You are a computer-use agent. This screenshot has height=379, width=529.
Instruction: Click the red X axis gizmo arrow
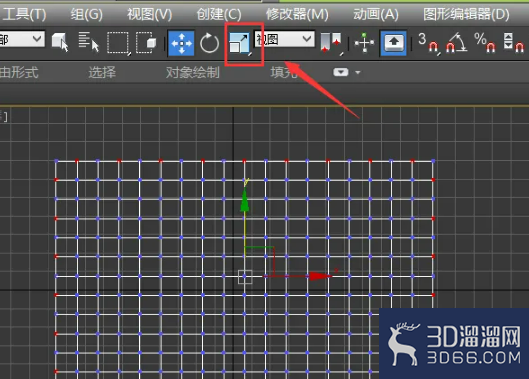point(321,276)
